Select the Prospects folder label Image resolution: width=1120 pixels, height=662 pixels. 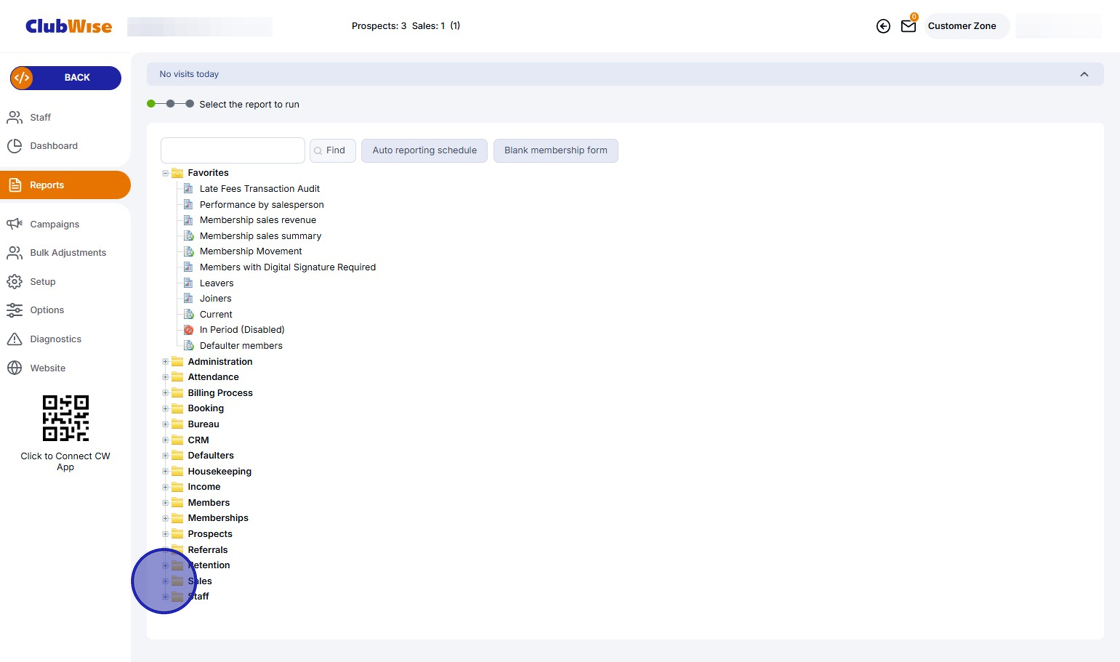210,534
